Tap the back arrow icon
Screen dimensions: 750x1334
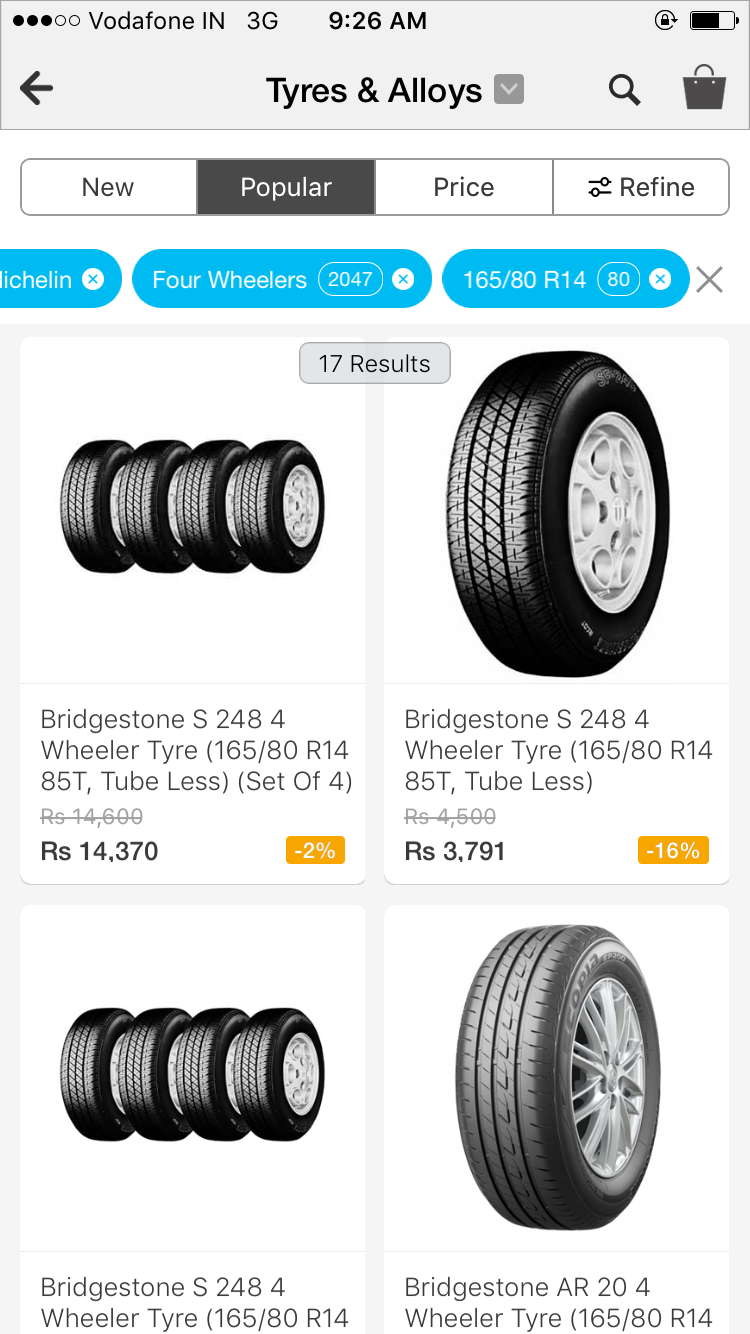pos(37,89)
